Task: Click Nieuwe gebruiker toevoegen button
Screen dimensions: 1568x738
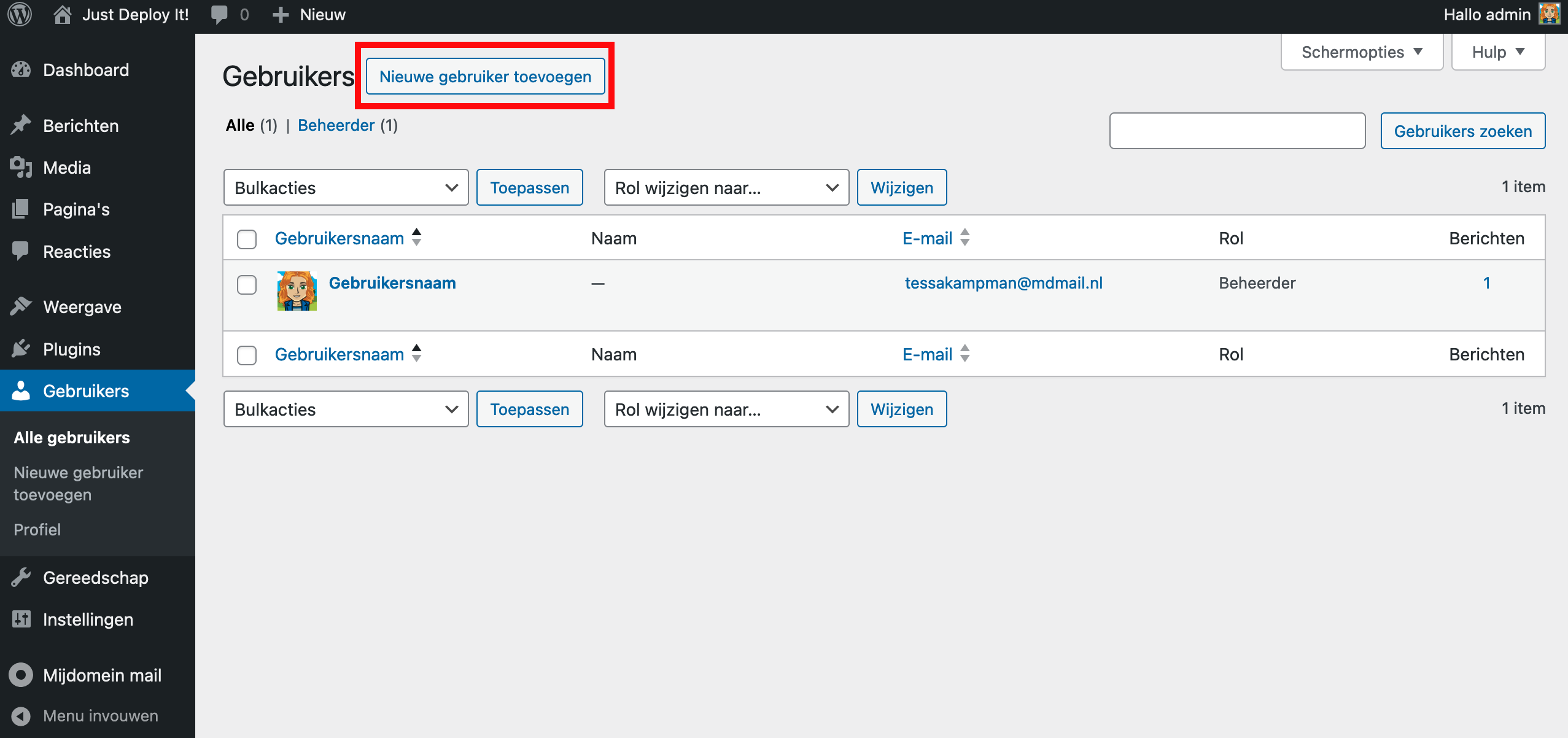Action: pos(485,77)
